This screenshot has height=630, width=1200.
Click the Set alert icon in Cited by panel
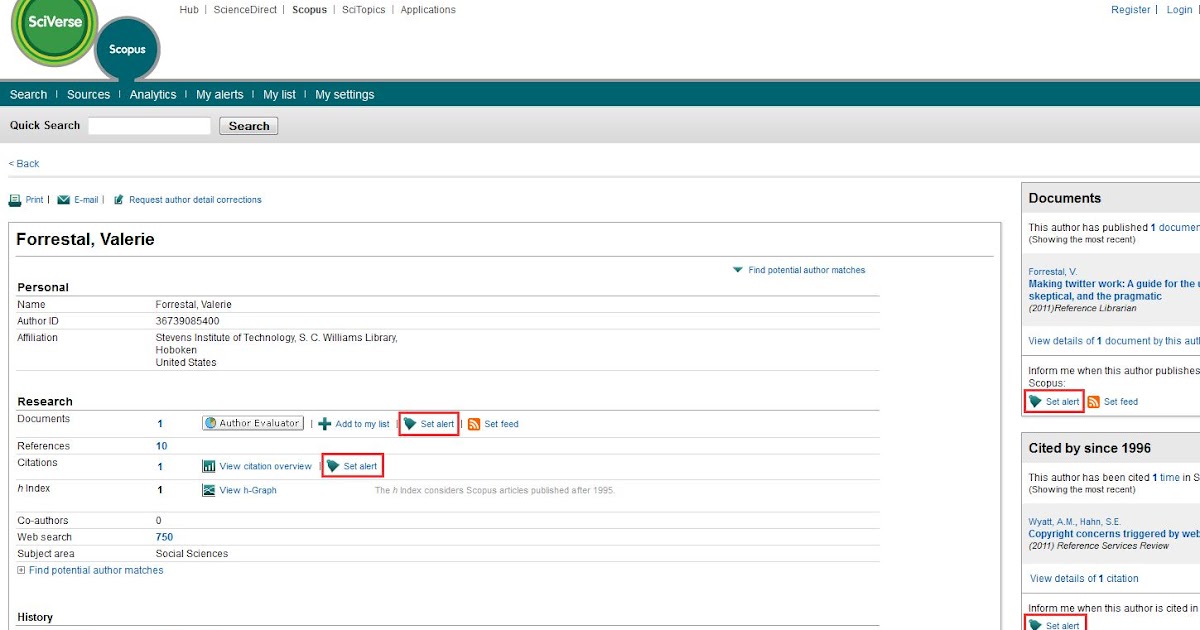pos(1036,625)
